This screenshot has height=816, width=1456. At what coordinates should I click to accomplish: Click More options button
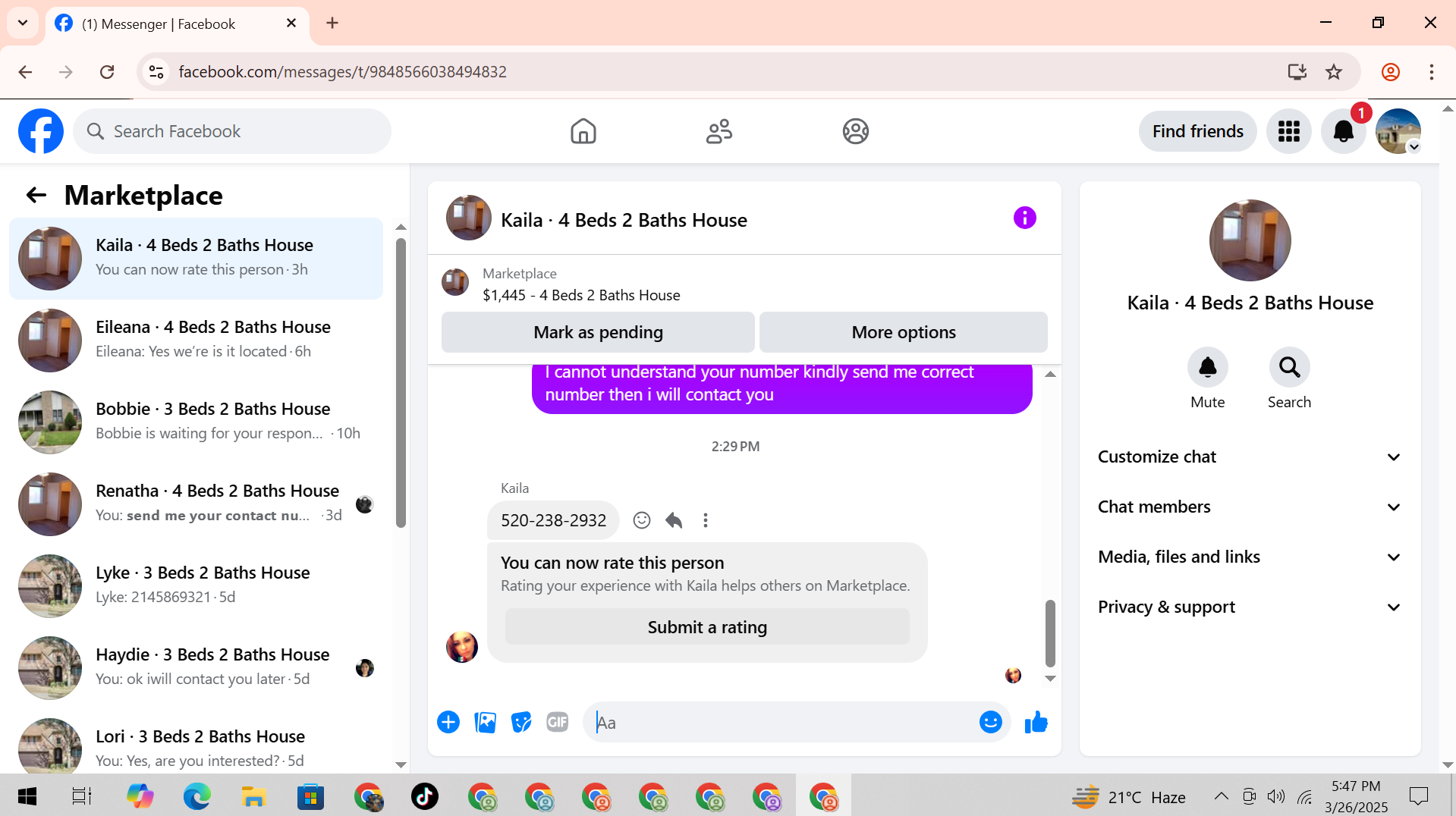tap(904, 332)
